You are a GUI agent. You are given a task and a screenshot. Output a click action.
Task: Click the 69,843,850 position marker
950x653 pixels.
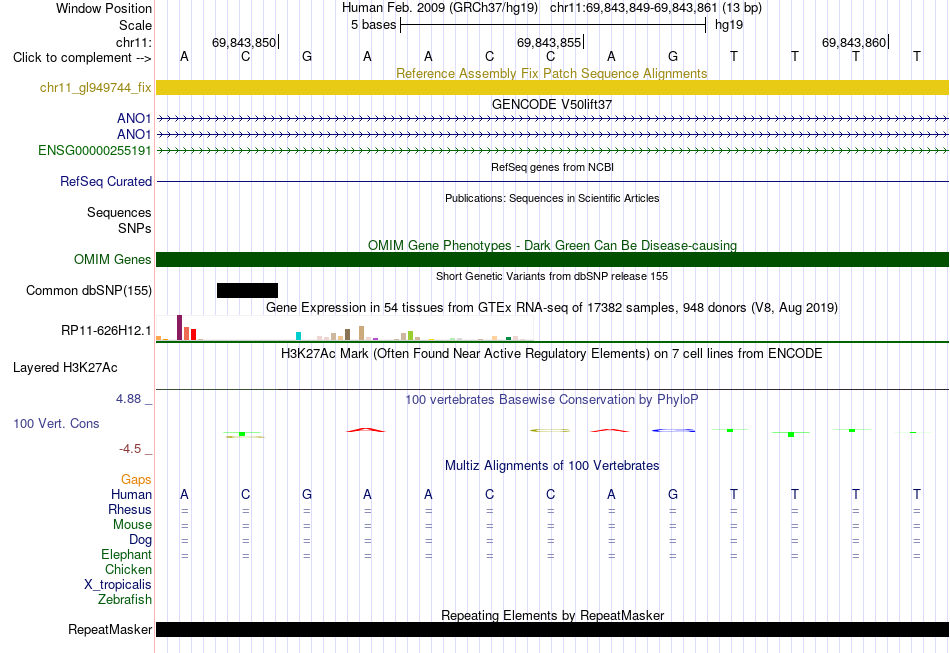pos(244,42)
